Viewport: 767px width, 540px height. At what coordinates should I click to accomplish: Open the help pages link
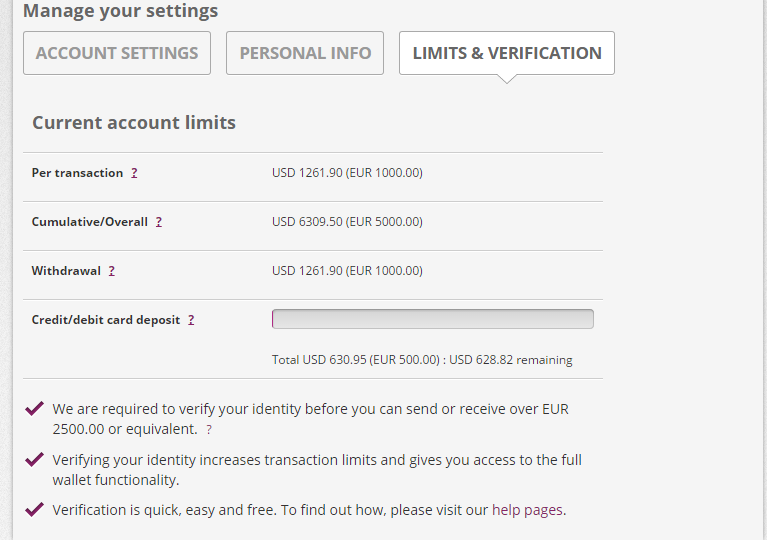528,510
